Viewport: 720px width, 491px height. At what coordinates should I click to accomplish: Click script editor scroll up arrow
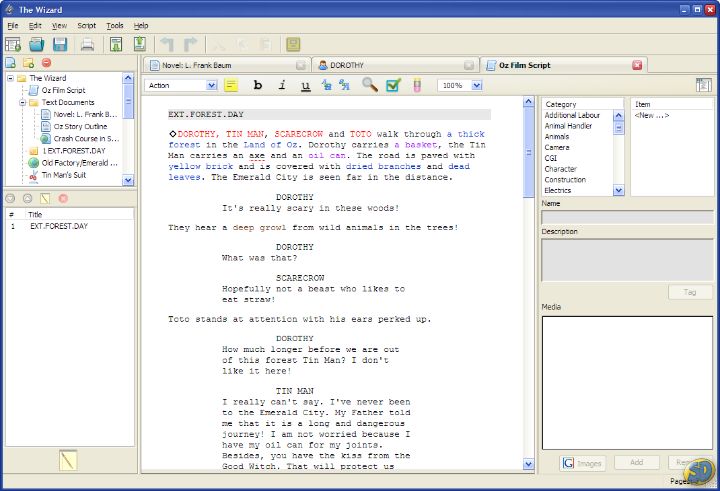[529, 102]
